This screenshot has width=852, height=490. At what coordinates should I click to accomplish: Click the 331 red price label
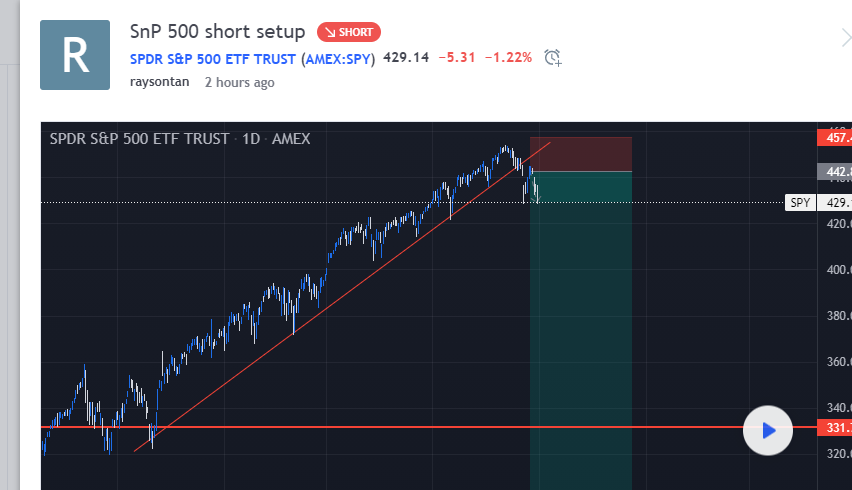(x=835, y=428)
